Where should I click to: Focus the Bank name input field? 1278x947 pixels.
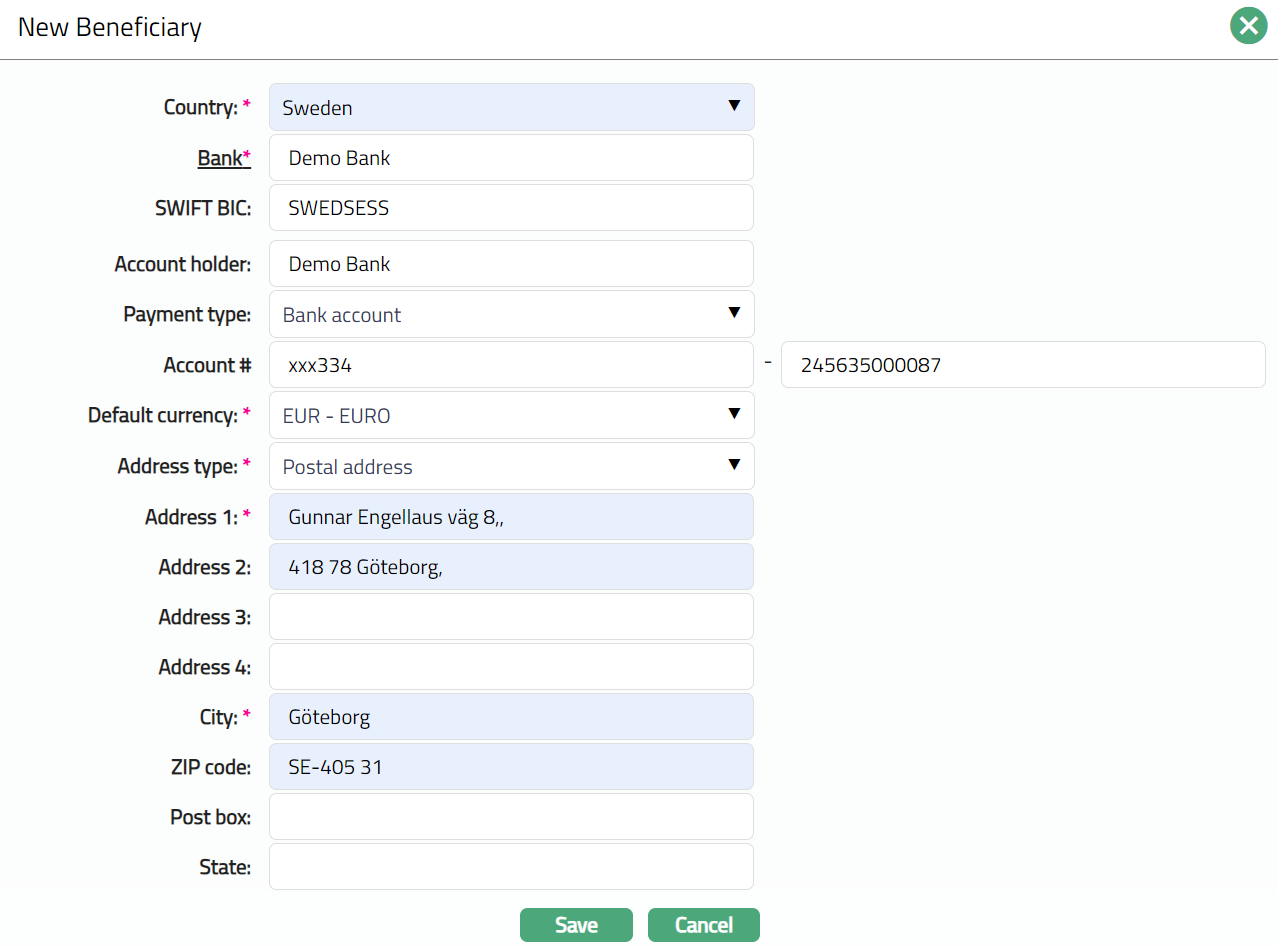[x=511, y=158]
